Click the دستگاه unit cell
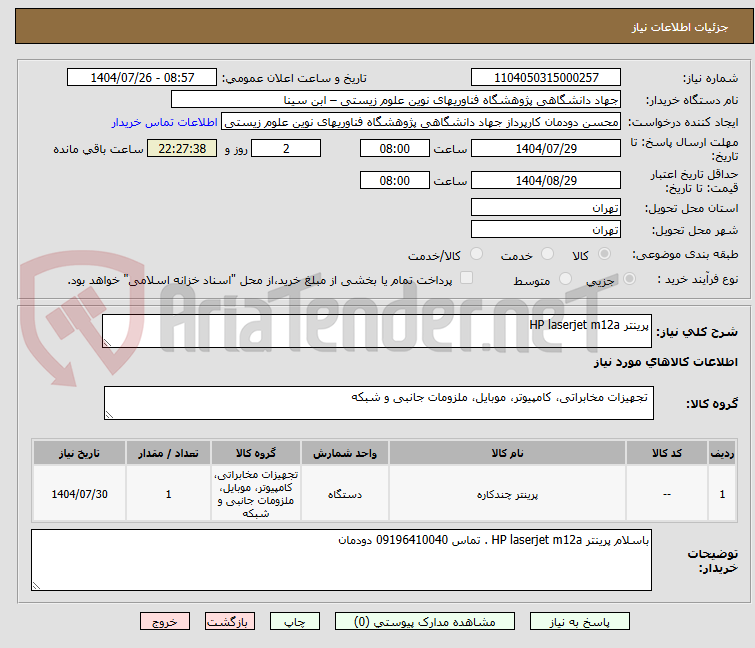 [x=345, y=494]
